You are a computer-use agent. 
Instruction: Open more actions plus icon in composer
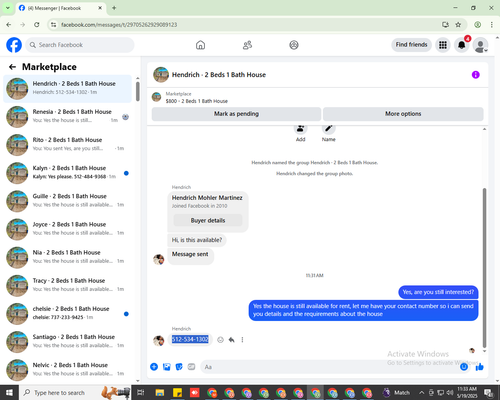pyautogui.click(x=154, y=367)
